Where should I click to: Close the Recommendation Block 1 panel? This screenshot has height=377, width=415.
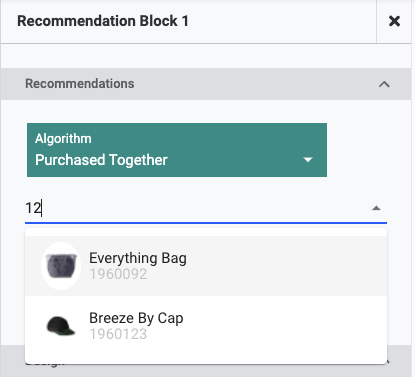pos(394,21)
